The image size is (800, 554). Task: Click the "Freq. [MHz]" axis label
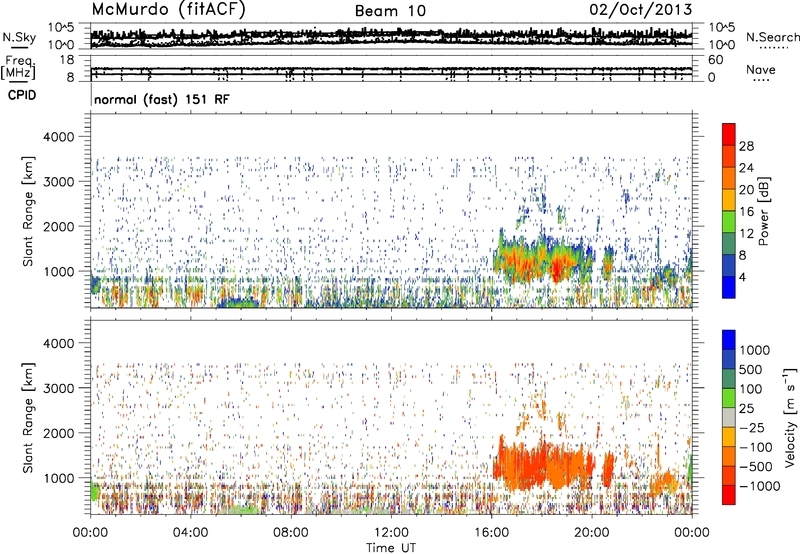[x=20, y=67]
